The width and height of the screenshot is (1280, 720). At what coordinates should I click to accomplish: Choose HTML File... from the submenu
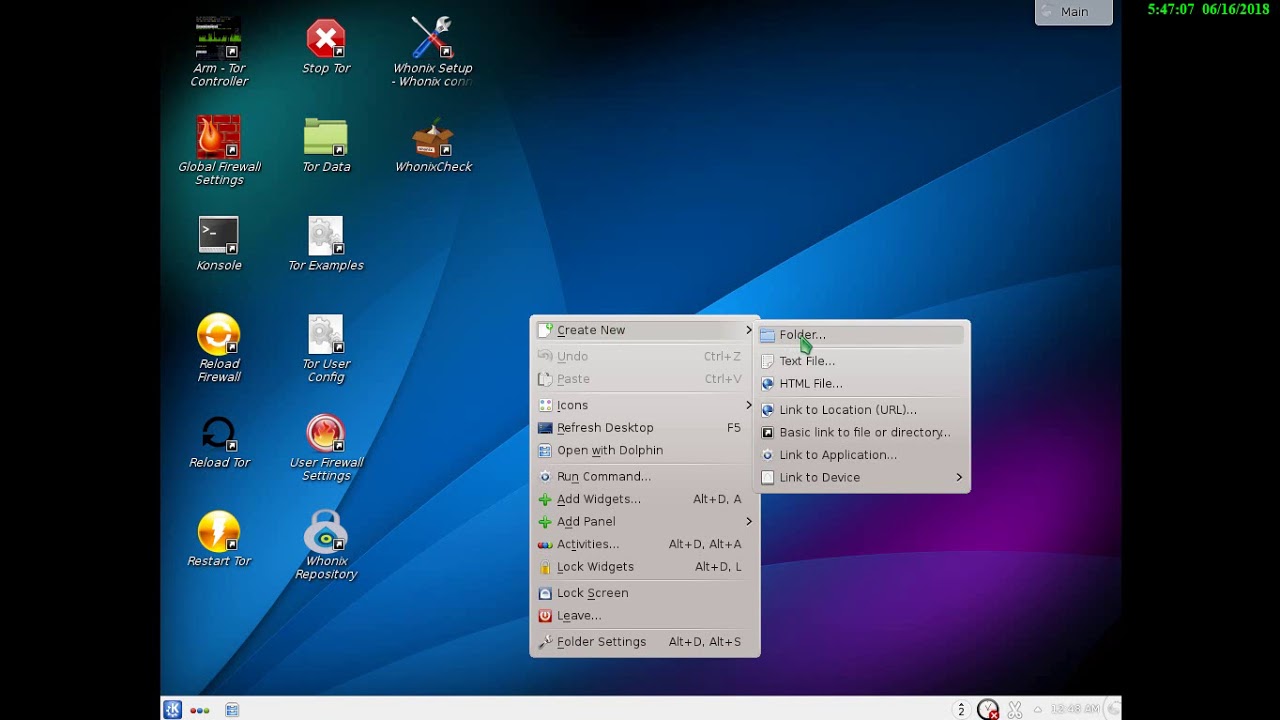[862, 384]
